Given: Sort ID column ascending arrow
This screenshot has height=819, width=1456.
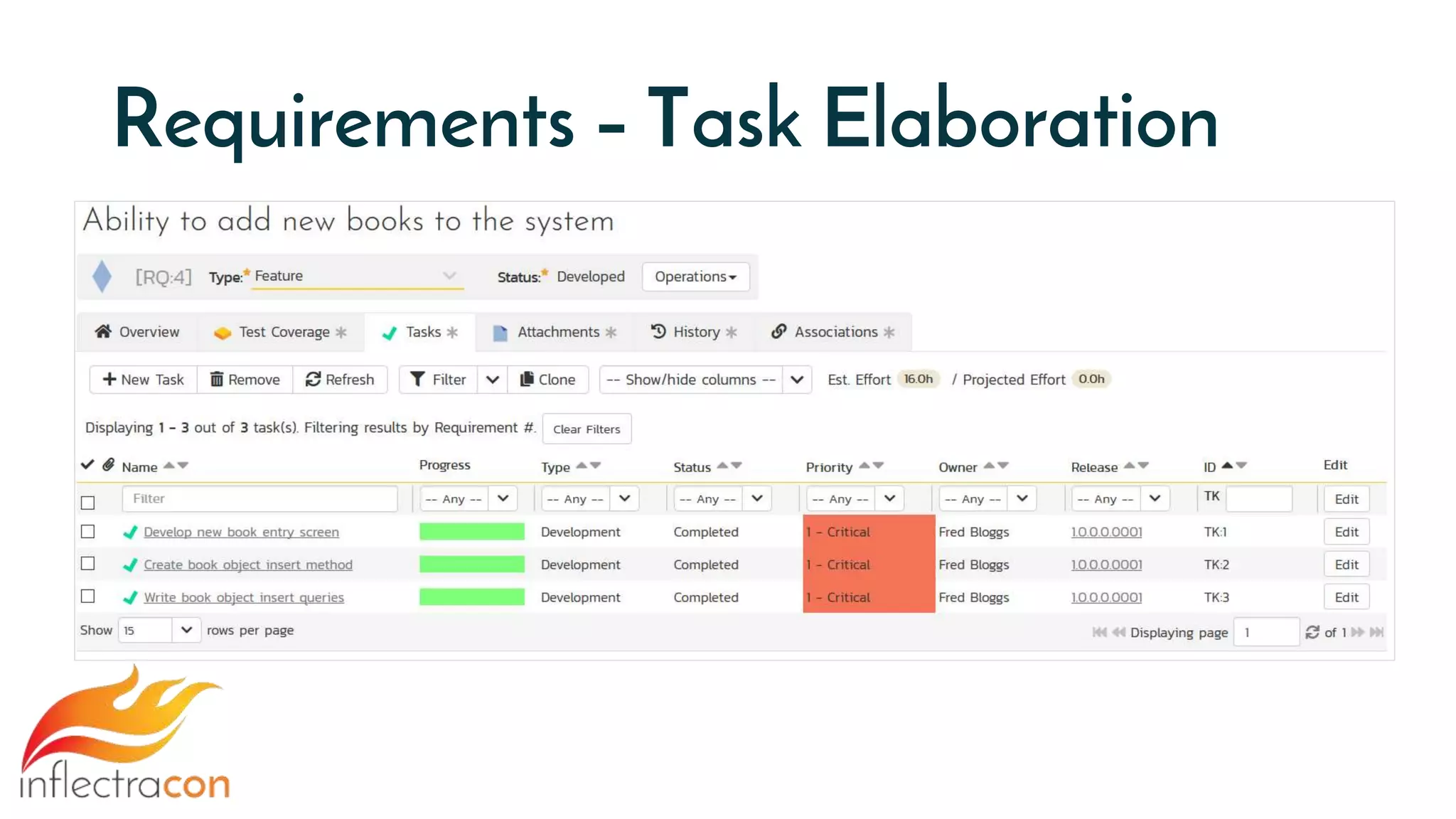Looking at the screenshot, I should pos(1227,466).
